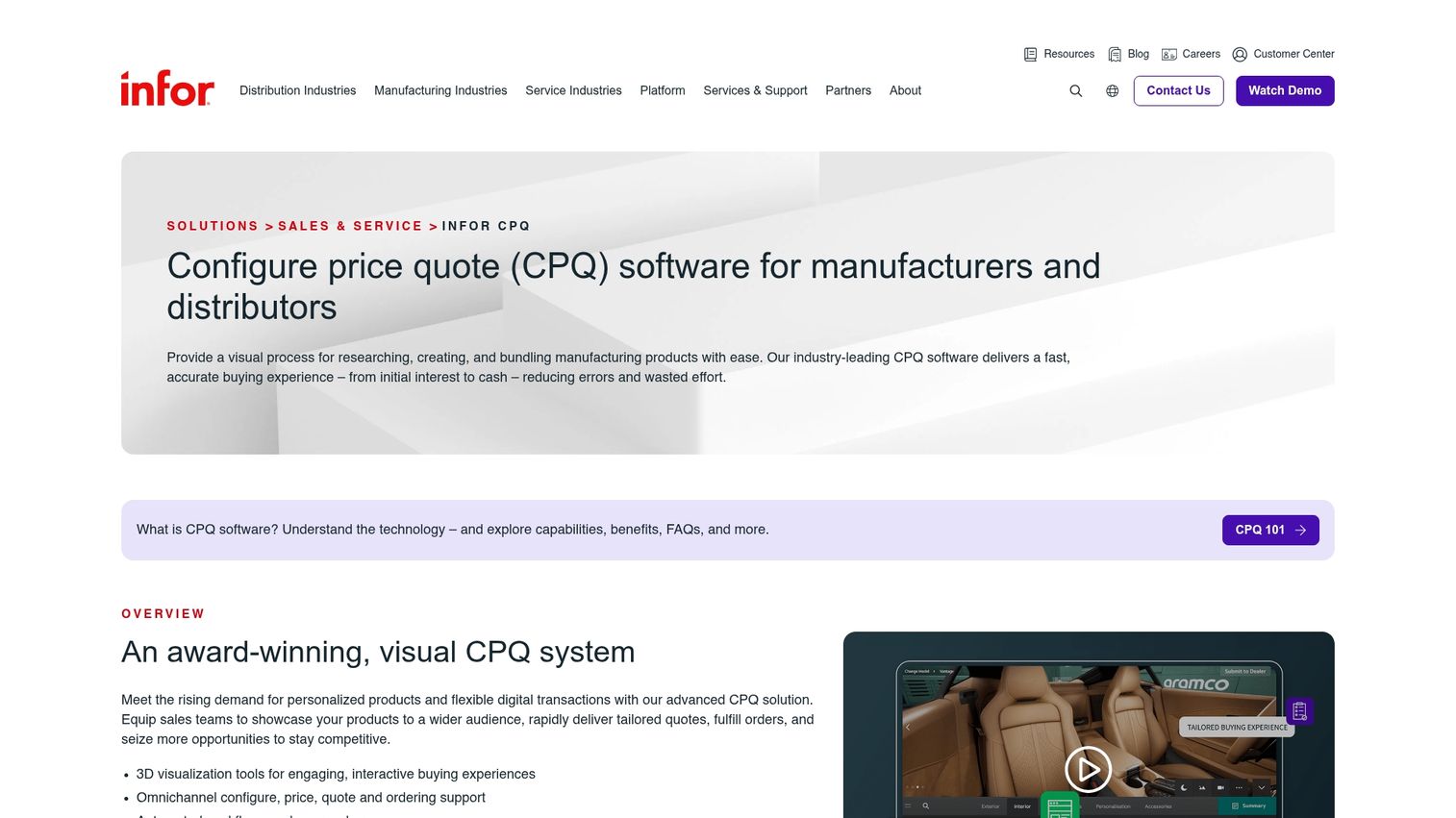Click the Infor logo
The width and height of the screenshot is (1456, 818).
pyautogui.click(x=167, y=88)
